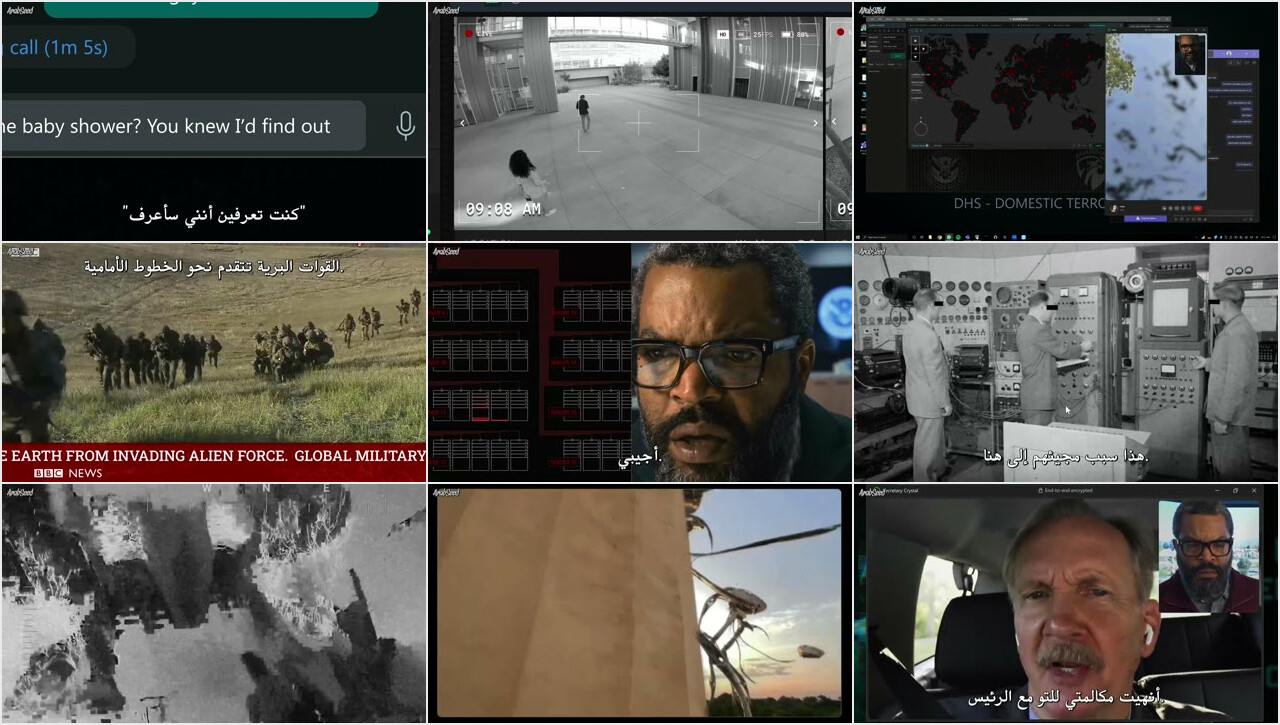Click the record dot on the adjacent camera feed

[840, 32]
